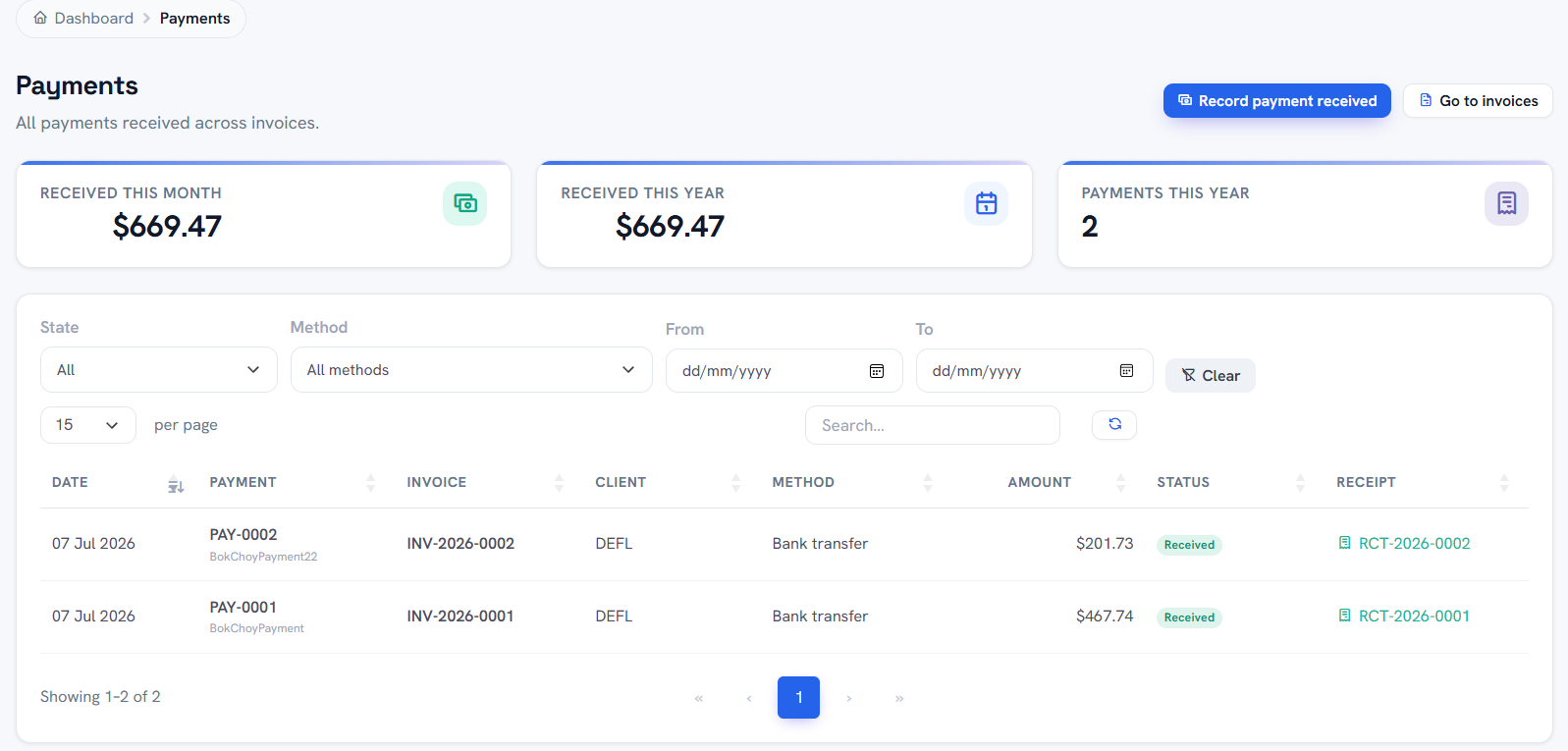1568x751 pixels.
Task: Go to previous page arrow
Action: coord(749,698)
